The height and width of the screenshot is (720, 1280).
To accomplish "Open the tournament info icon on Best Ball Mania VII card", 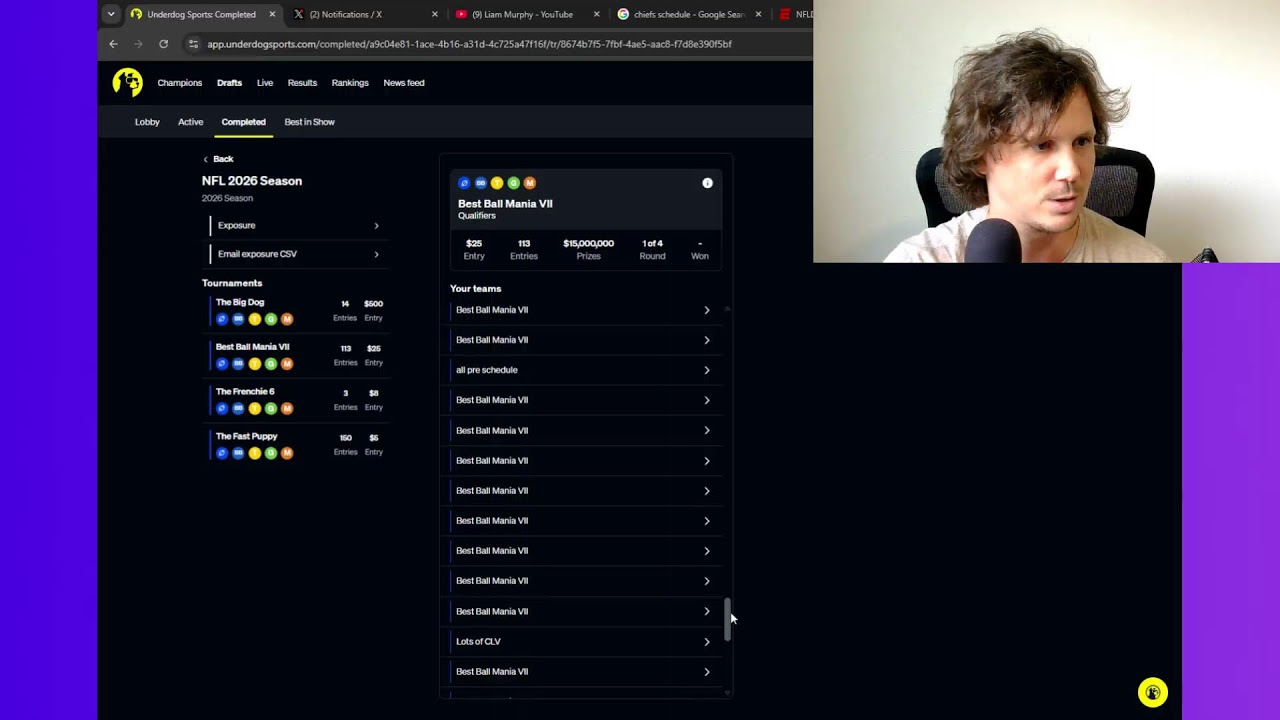I will pyautogui.click(x=707, y=183).
